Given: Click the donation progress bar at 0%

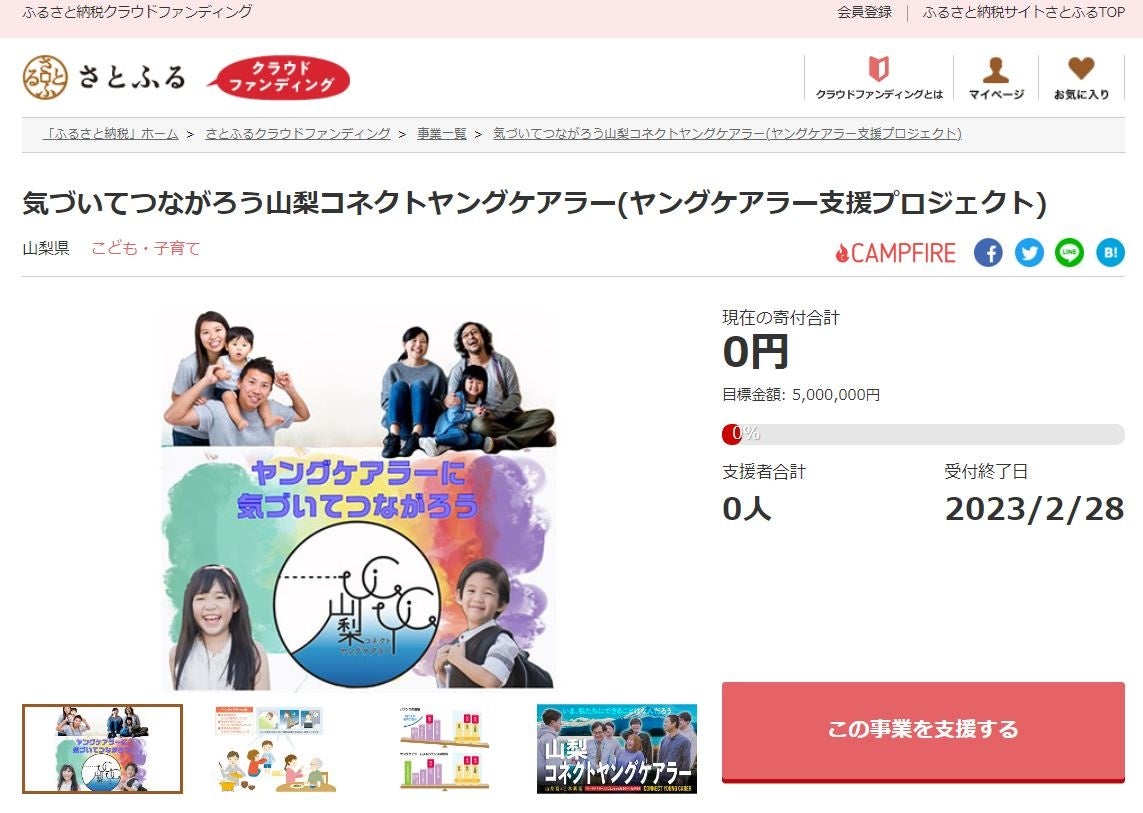Looking at the screenshot, I should pyautogui.click(x=923, y=434).
